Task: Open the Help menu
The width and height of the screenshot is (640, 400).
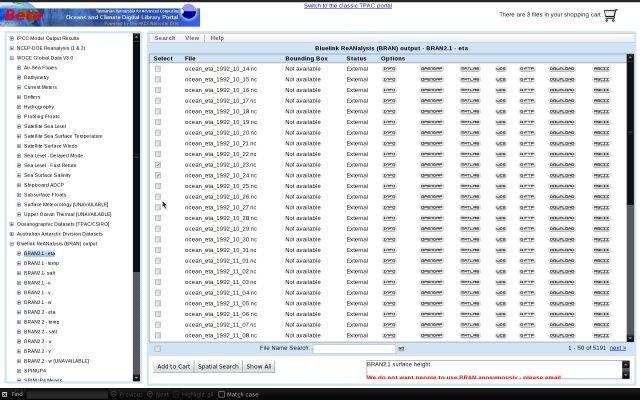Action: [217, 38]
